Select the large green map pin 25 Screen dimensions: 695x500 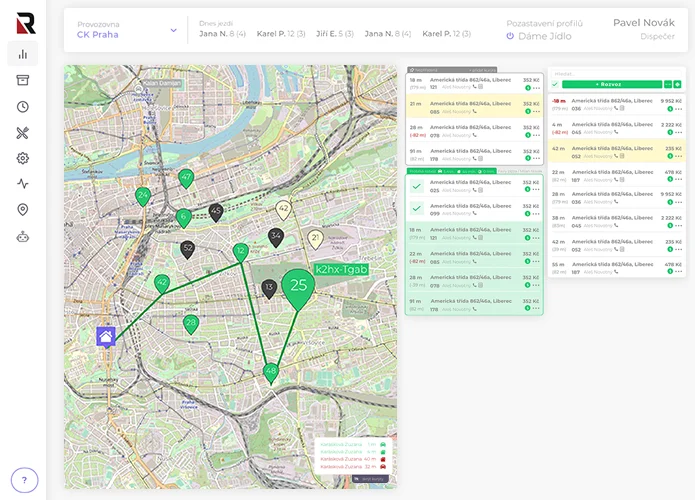tap(298, 286)
